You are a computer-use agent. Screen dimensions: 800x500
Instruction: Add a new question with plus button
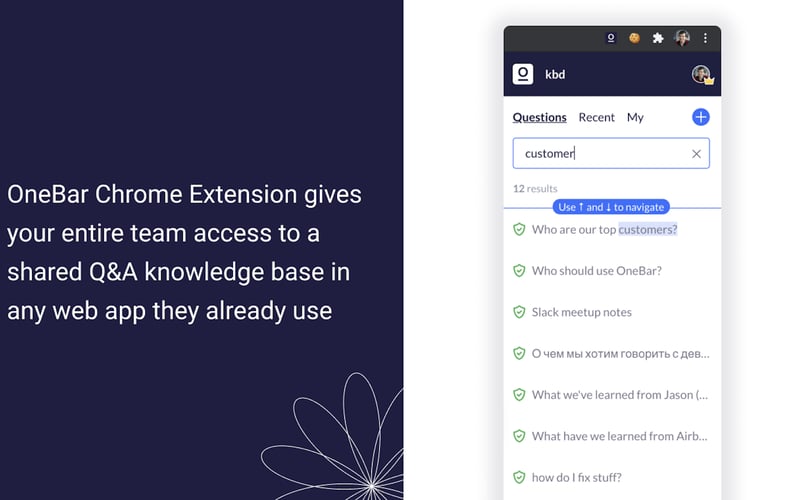[x=701, y=117]
